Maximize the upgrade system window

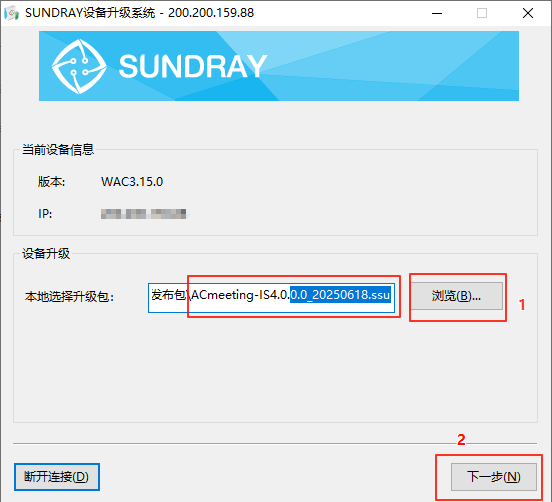pos(482,13)
